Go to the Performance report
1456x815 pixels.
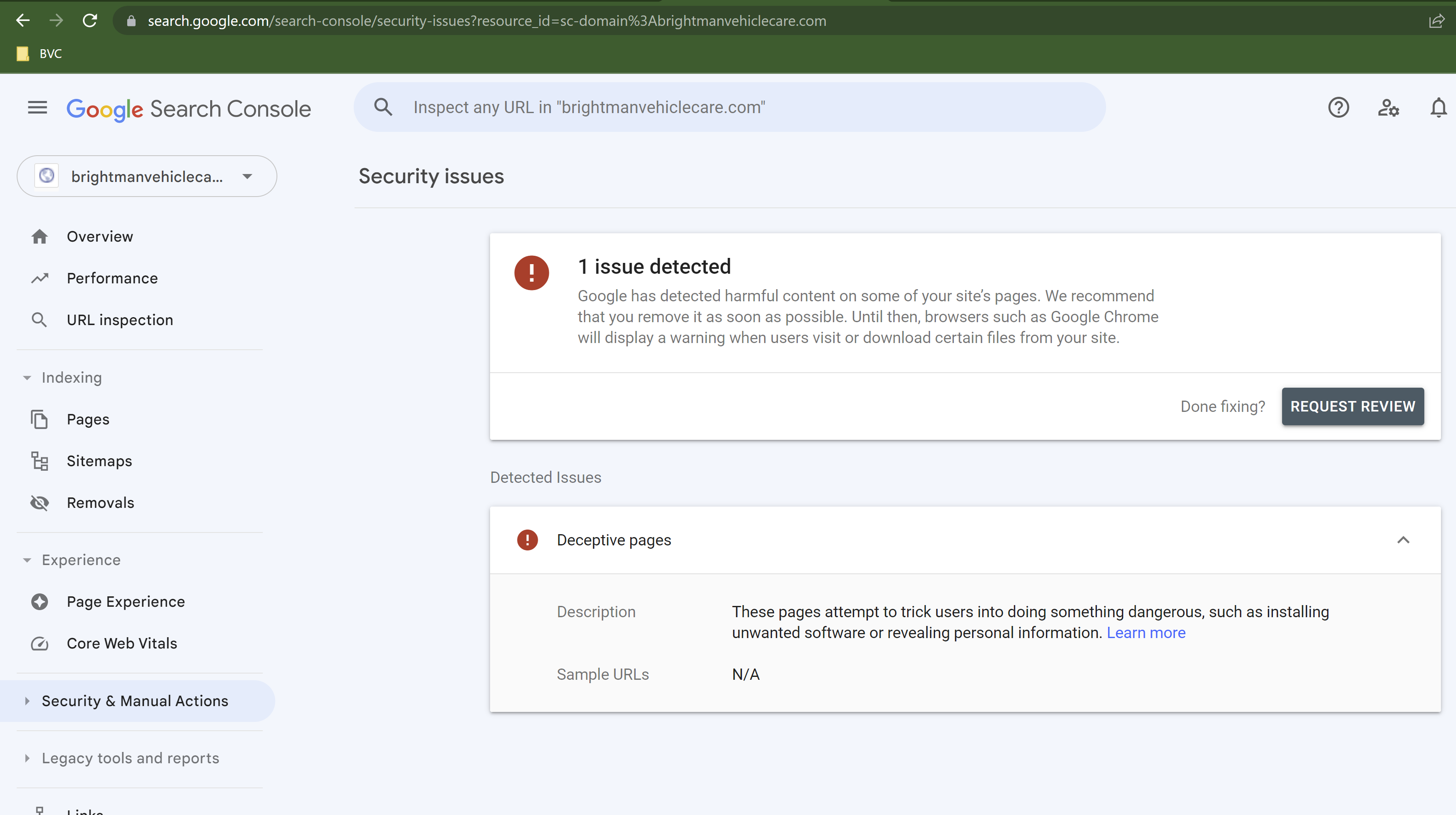(112, 278)
